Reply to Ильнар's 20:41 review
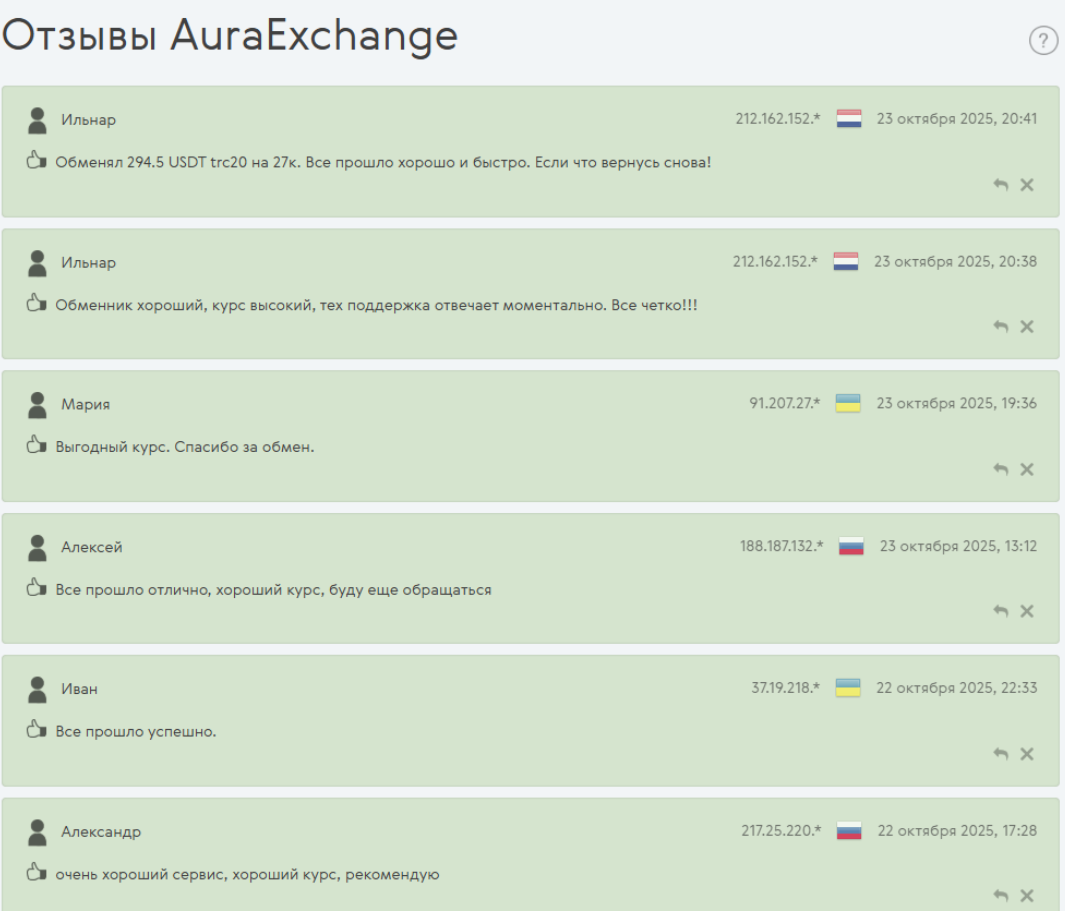Viewport: 1065px width, 911px height. click(x=1001, y=185)
